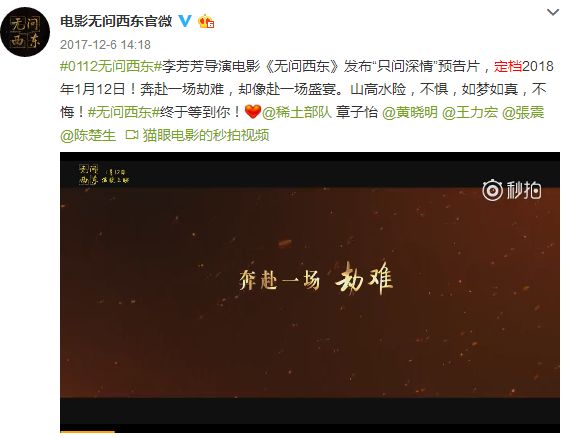This screenshot has height=438, width=574.
Task: Click the orange crown membership badge
Action: pyautogui.click(x=206, y=22)
